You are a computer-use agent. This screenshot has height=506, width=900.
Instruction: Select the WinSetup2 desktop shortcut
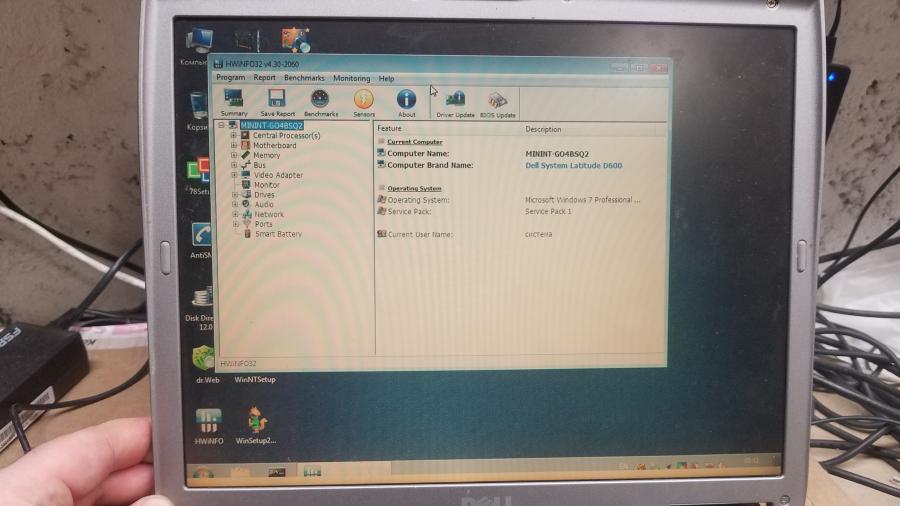click(255, 426)
